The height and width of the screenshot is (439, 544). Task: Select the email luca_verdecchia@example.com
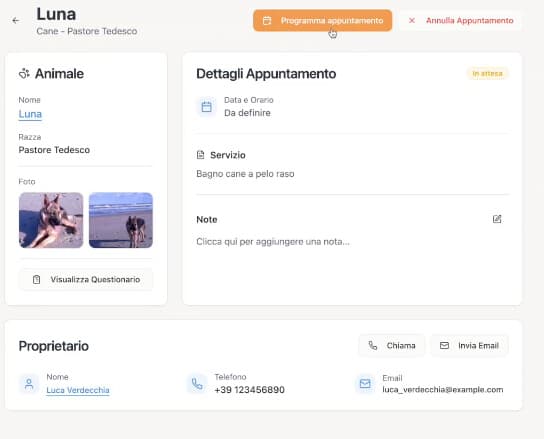[443, 390]
